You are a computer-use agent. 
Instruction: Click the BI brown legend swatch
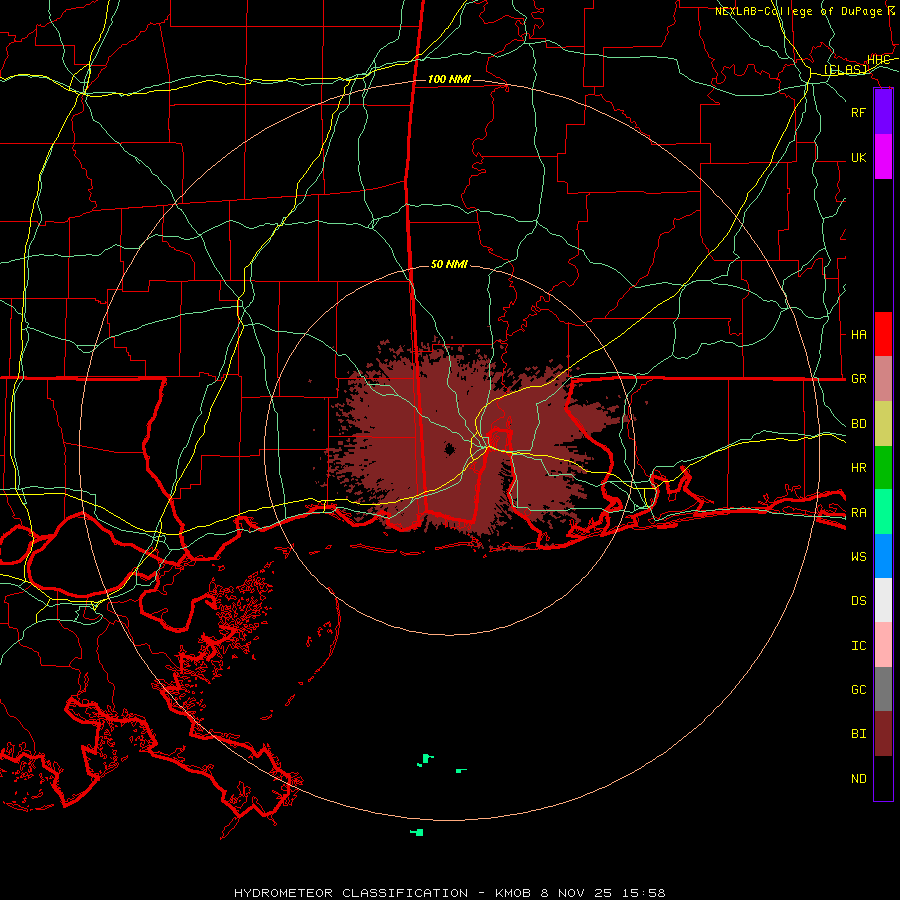click(883, 734)
